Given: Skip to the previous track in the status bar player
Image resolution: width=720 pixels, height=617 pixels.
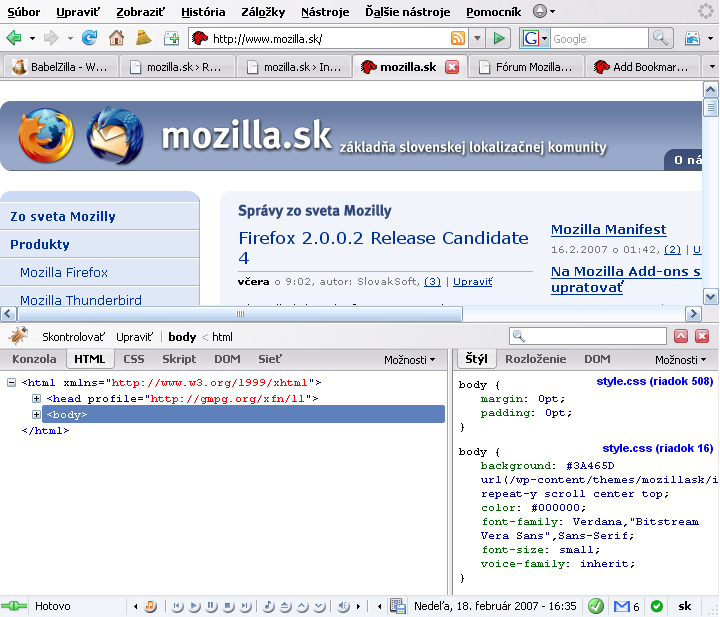Looking at the screenshot, I should point(177,606).
